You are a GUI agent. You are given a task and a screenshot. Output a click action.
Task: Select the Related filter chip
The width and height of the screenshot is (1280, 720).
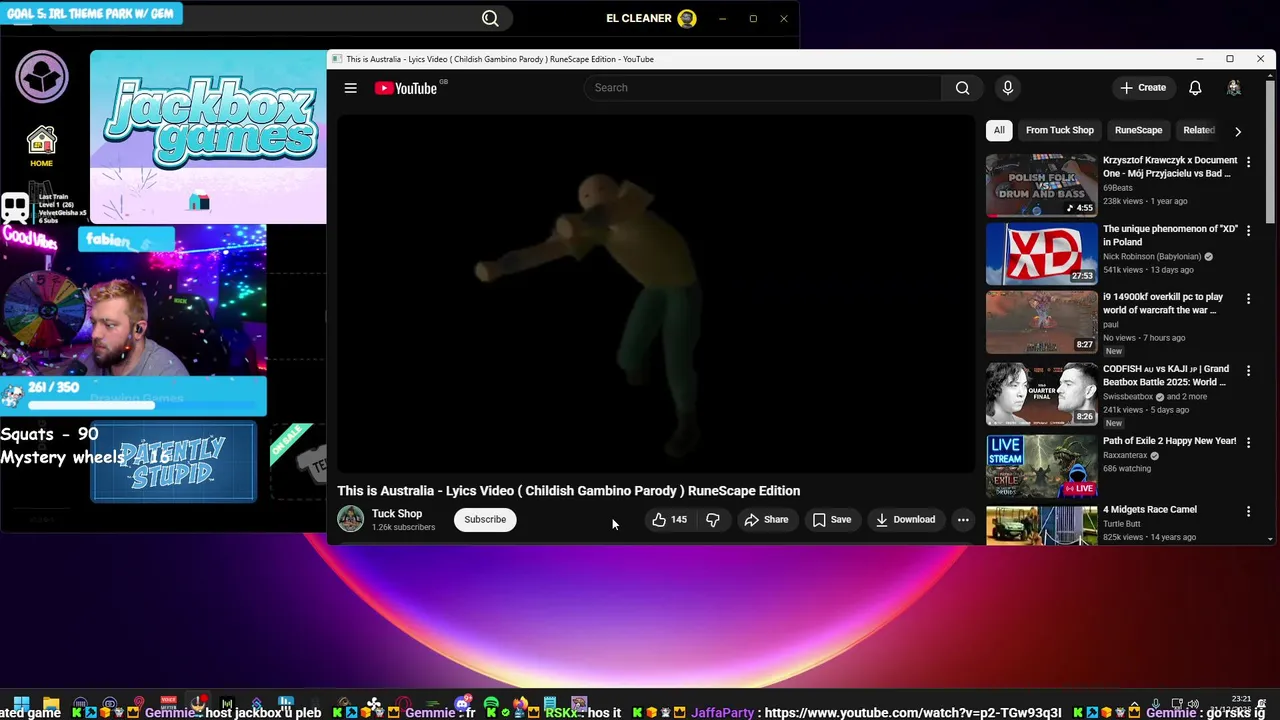(1198, 130)
